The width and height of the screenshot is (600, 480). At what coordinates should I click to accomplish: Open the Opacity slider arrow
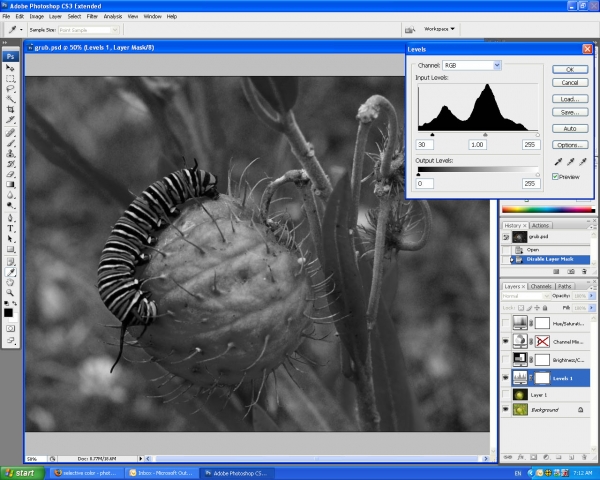point(592,296)
